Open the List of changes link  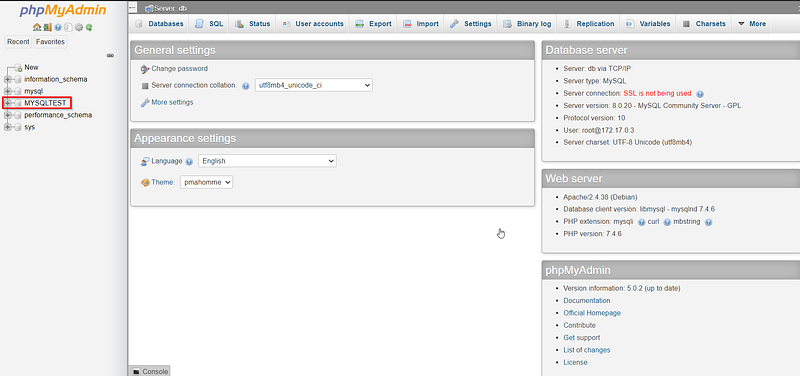587,350
